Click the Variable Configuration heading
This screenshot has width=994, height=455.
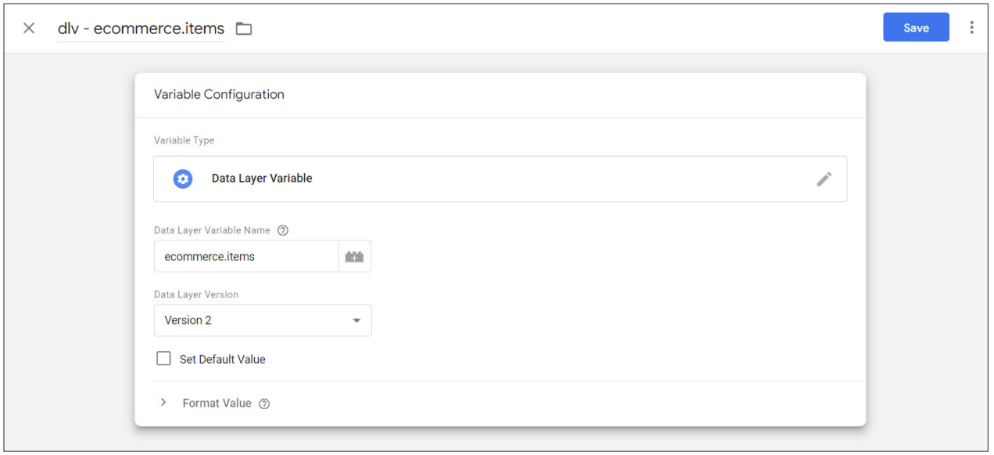219,94
